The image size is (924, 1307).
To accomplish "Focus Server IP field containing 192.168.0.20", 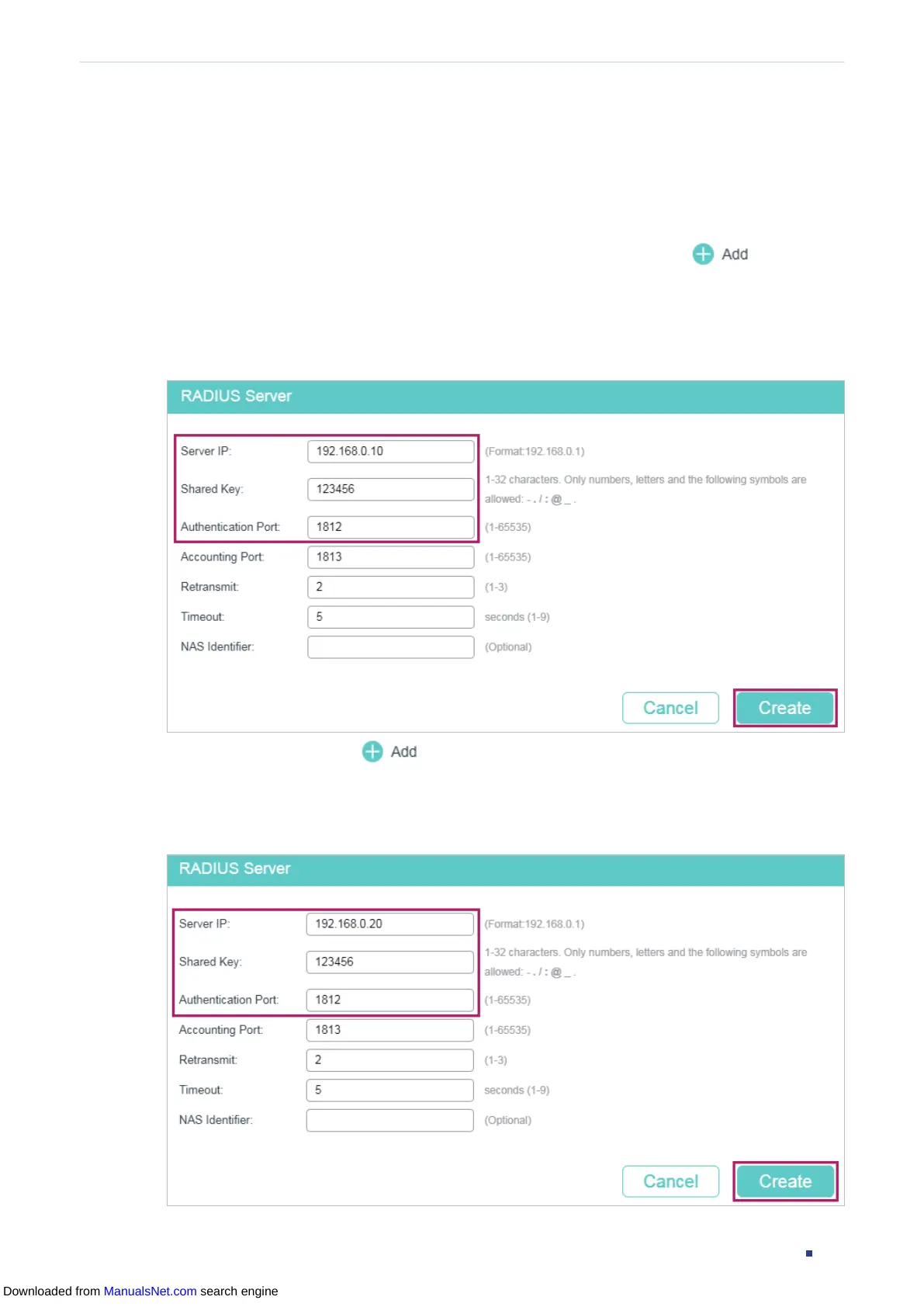I will (389, 924).
